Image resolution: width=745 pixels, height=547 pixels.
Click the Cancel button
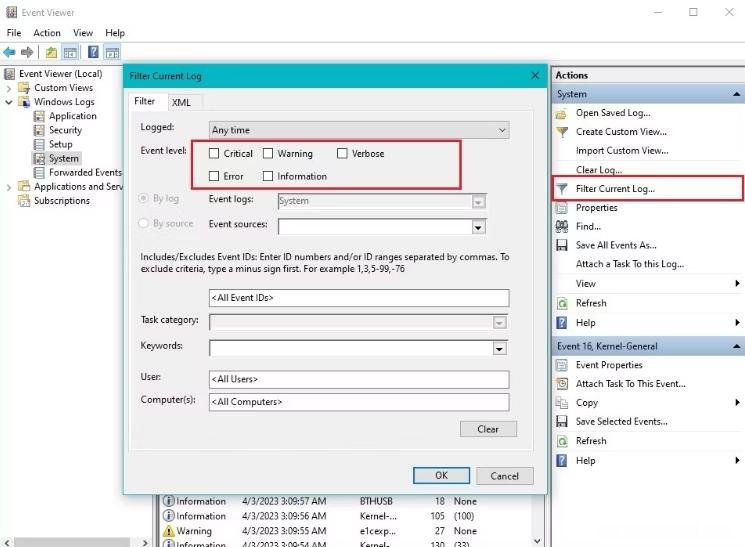point(505,476)
